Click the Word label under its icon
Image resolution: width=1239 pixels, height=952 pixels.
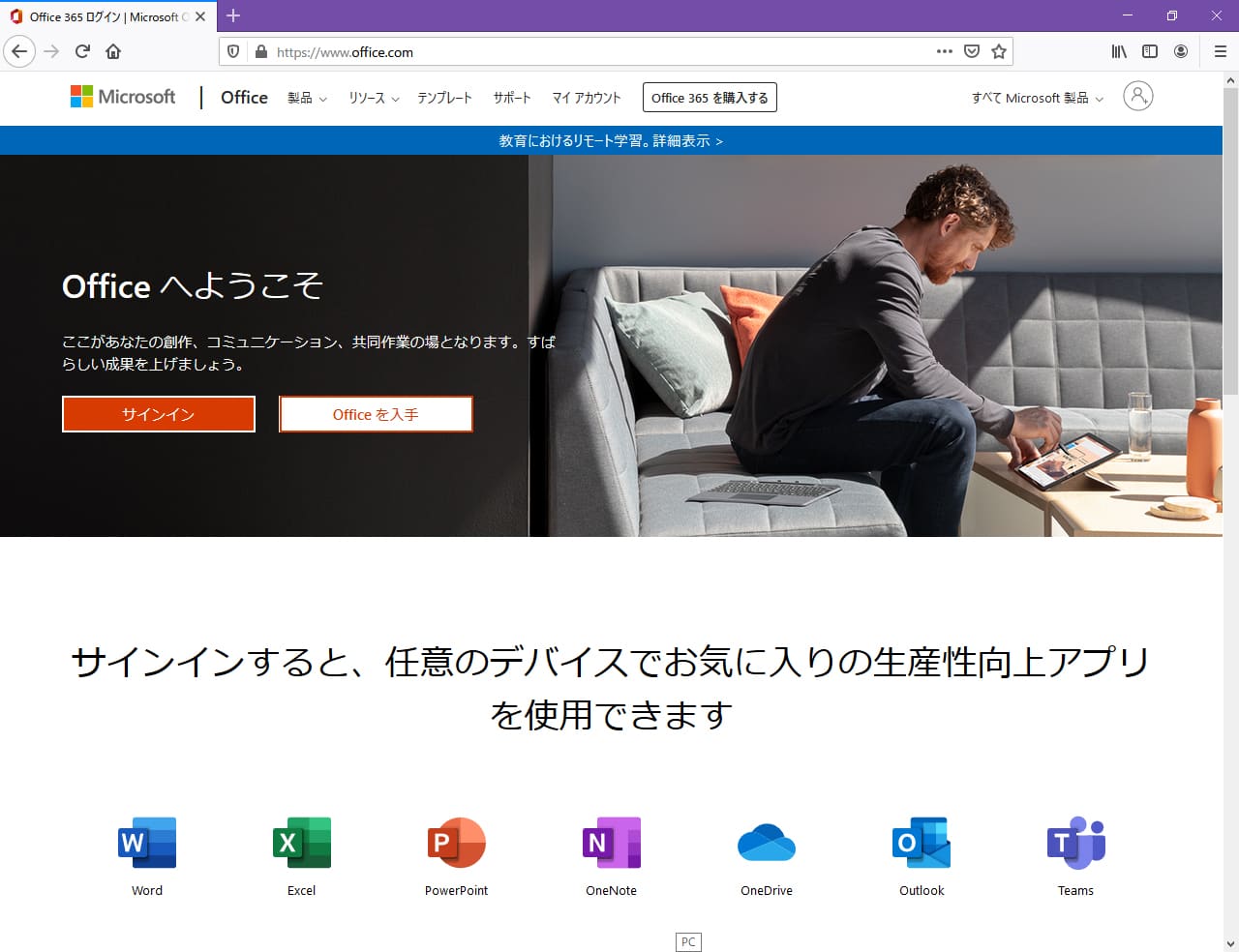(147, 890)
